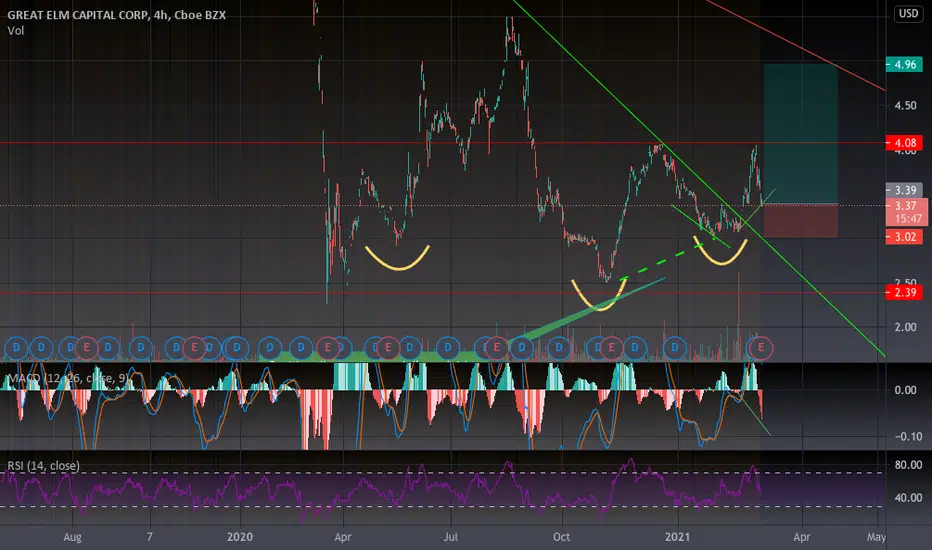Click the D dividend marker above Jul

448,347
